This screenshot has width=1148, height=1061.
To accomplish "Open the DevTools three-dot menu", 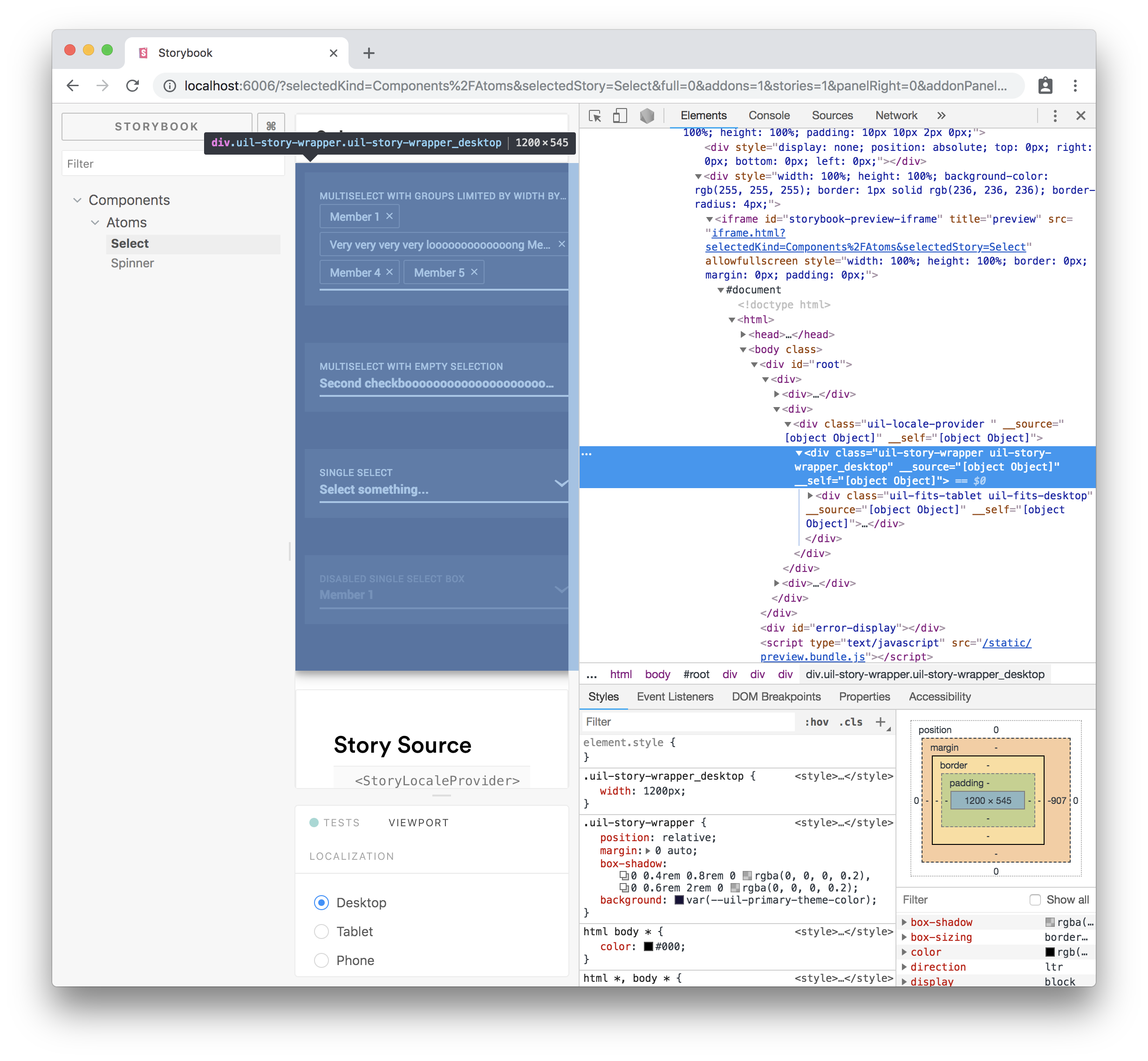I will point(1055,116).
